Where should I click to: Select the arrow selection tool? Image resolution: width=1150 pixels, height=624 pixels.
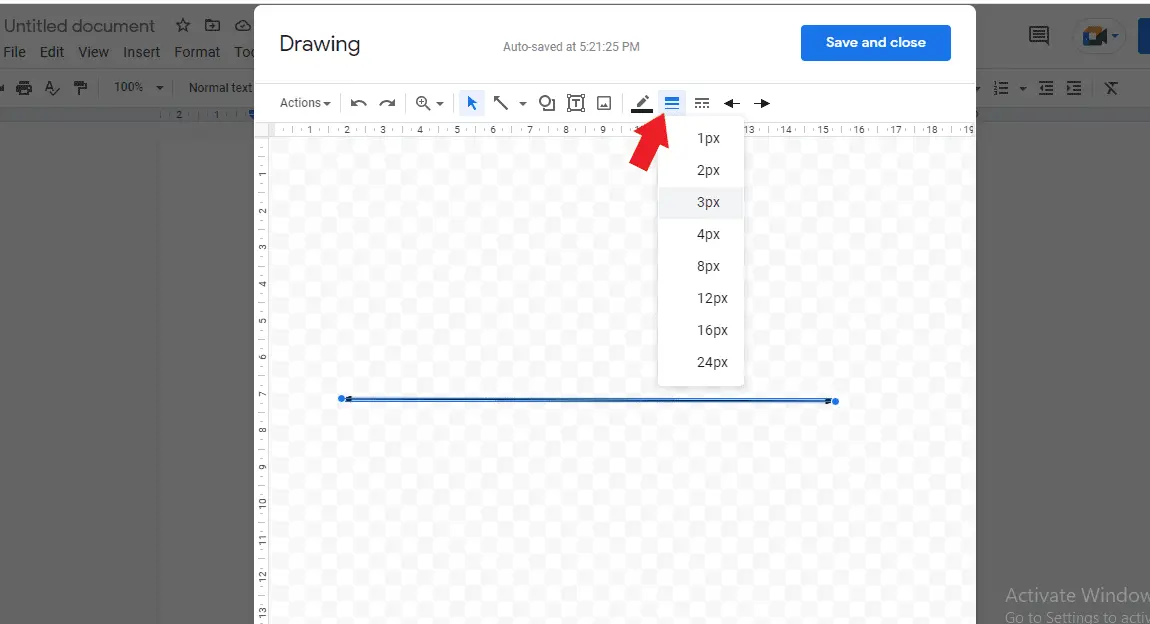471,102
